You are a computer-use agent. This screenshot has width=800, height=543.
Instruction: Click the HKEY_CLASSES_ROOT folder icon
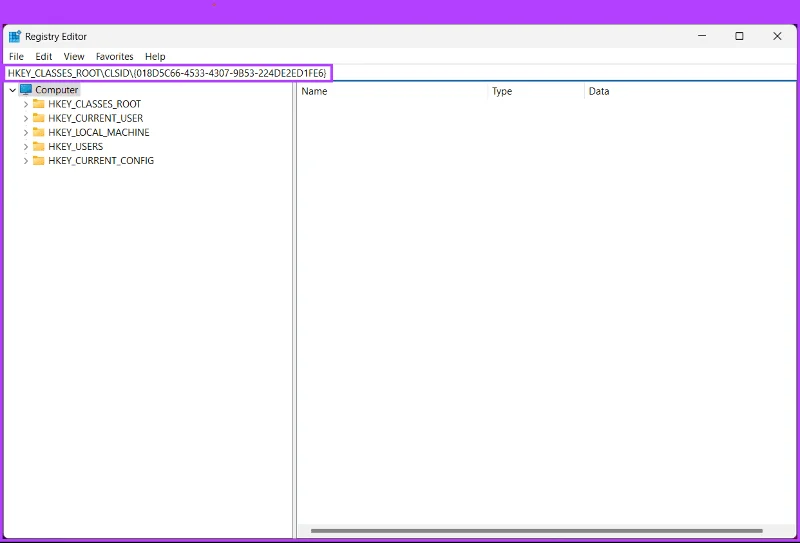point(39,104)
